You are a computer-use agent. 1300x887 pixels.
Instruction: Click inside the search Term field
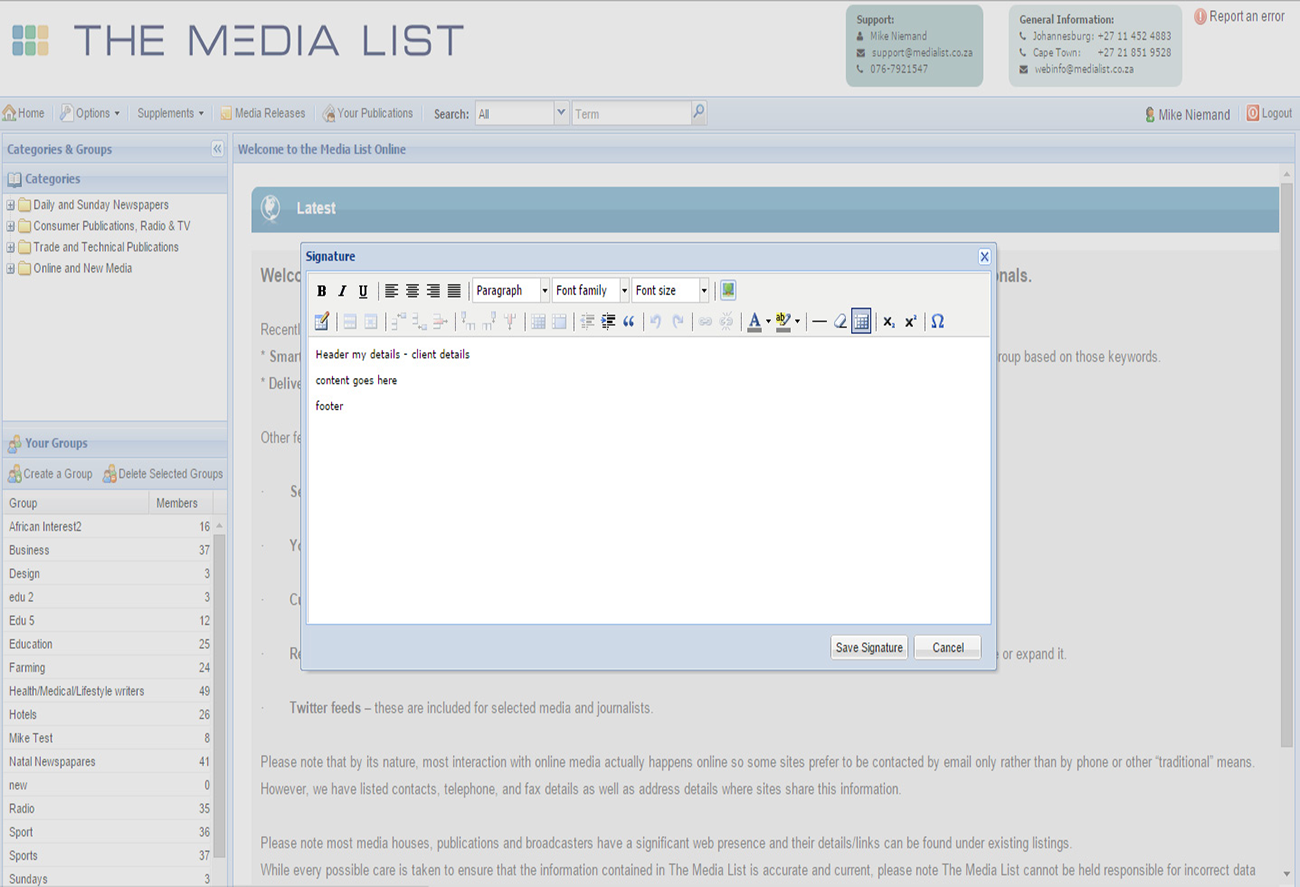click(x=630, y=113)
